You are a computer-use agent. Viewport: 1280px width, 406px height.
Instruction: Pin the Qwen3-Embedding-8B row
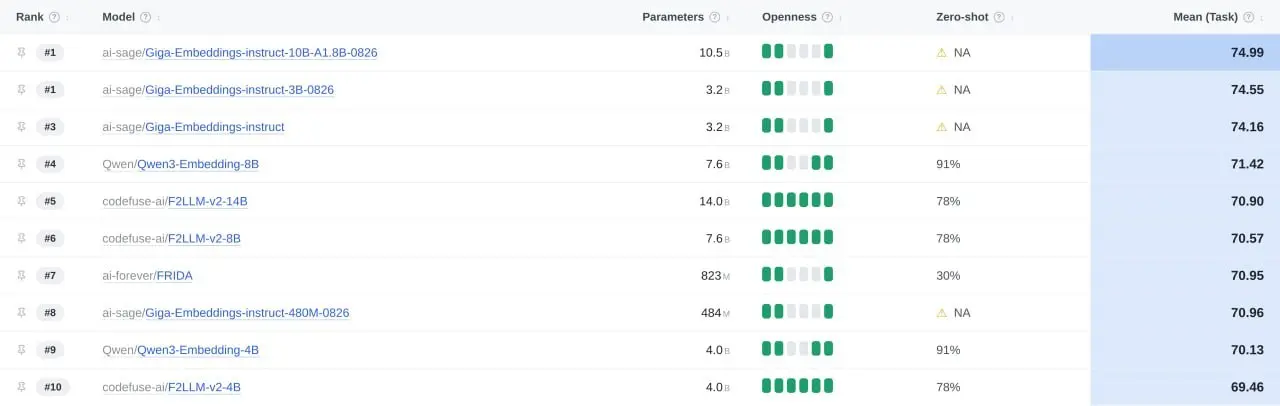[21, 163]
